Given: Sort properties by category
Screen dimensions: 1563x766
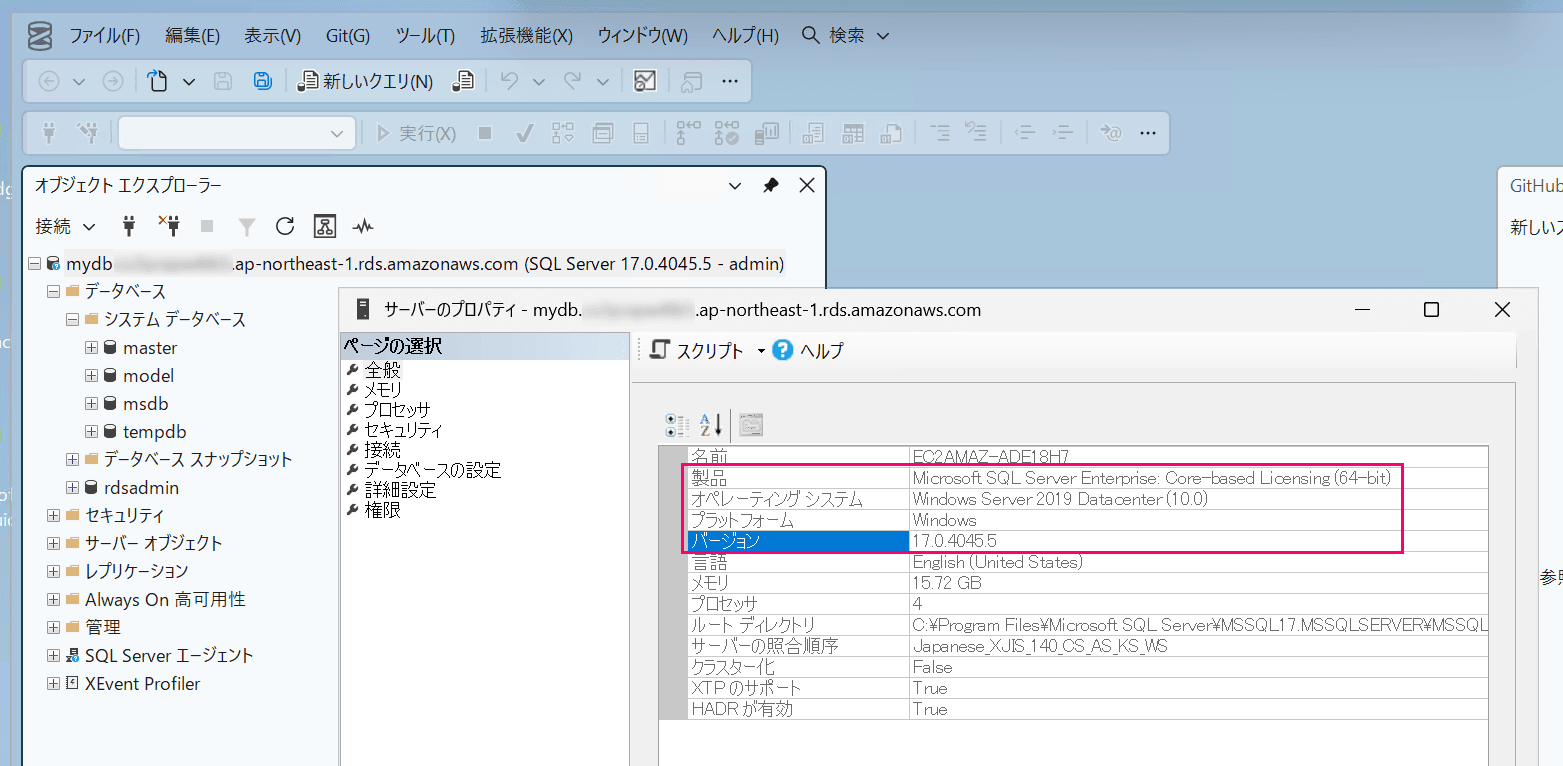Looking at the screenshot, I should click(677, 425).
